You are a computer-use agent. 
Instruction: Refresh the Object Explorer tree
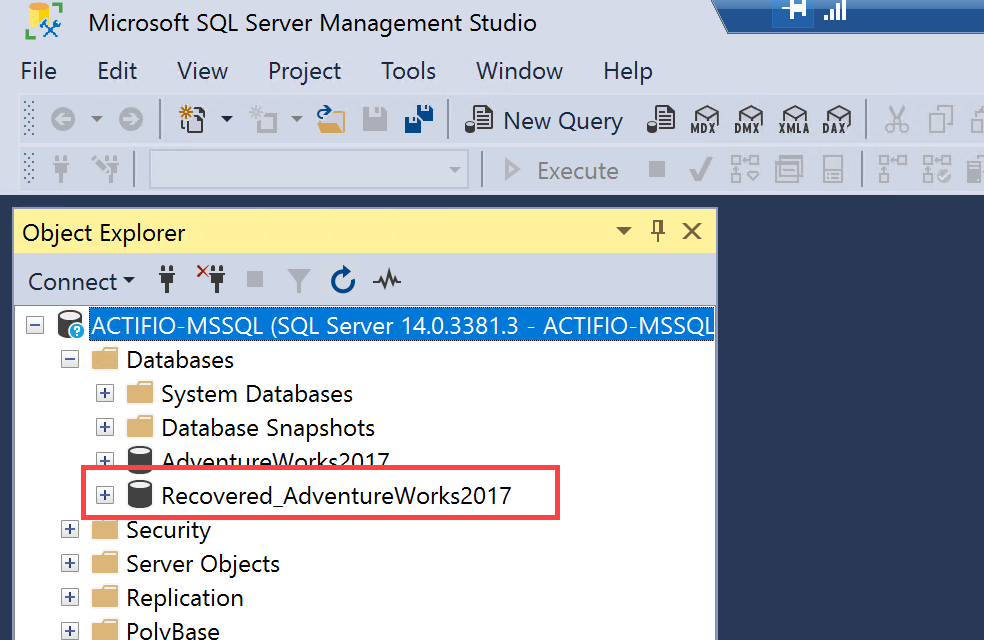click(x=343, y=280)
